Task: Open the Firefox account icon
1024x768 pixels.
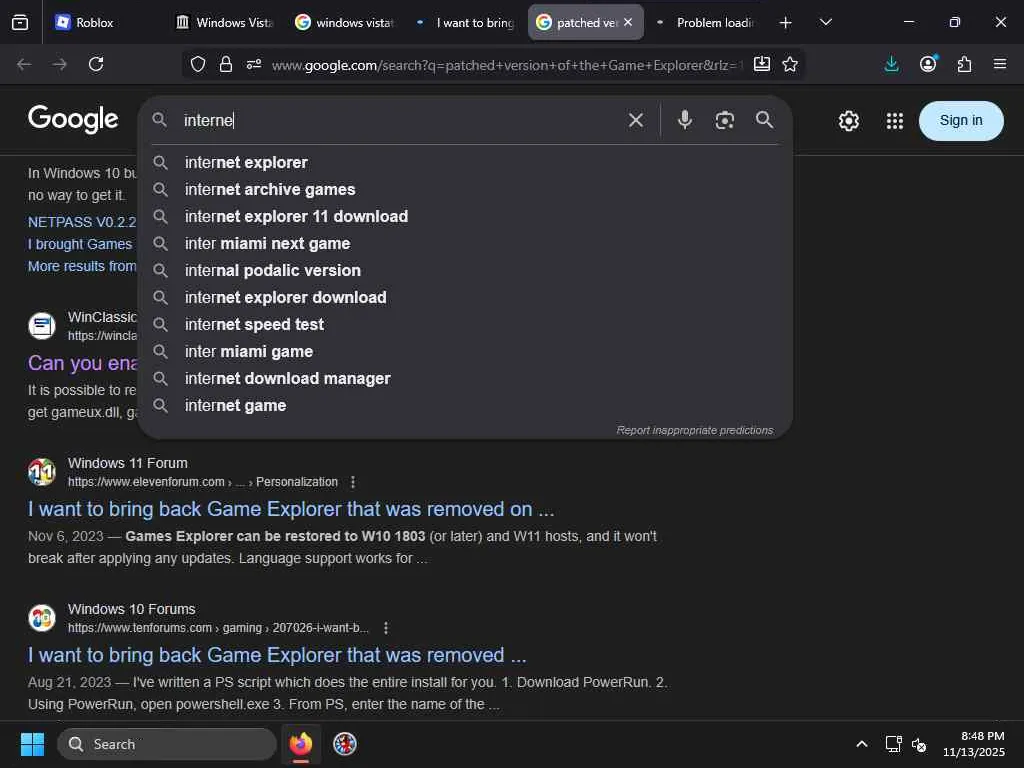Action: [928, 64]
